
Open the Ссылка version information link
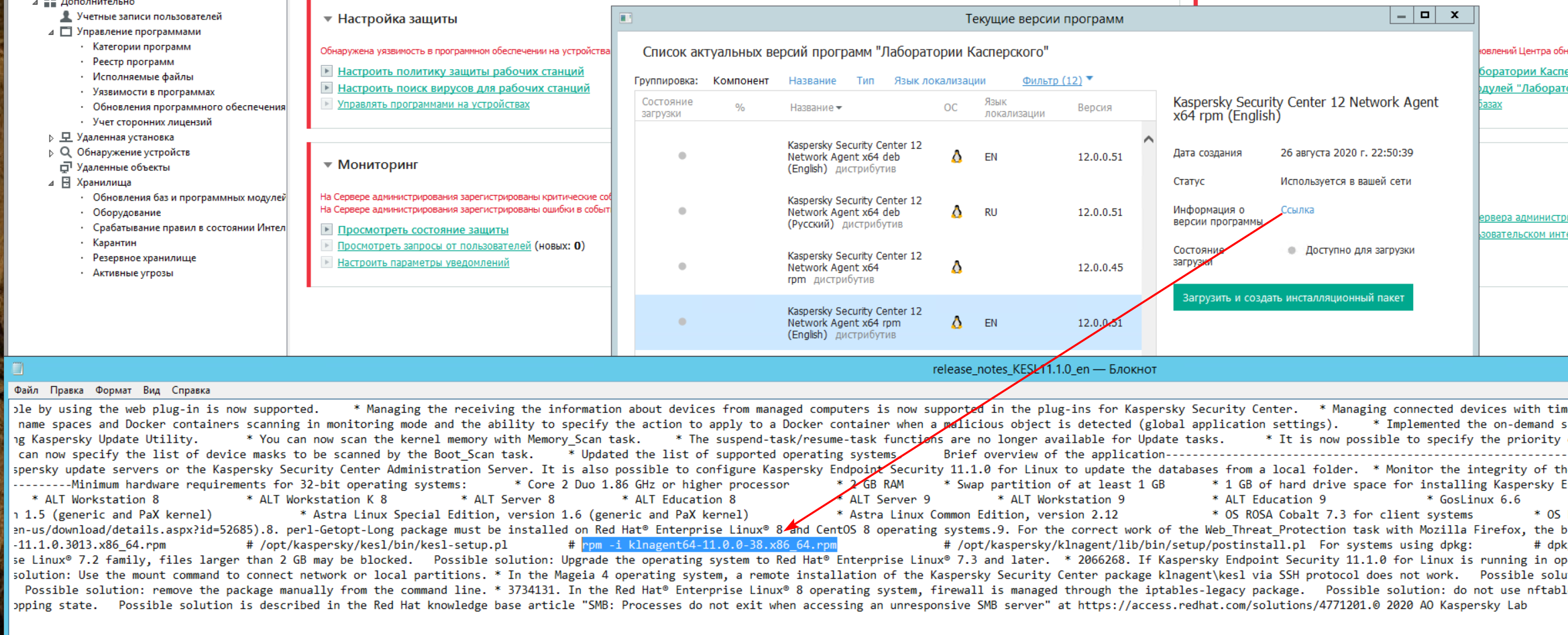pos(1297,210)
